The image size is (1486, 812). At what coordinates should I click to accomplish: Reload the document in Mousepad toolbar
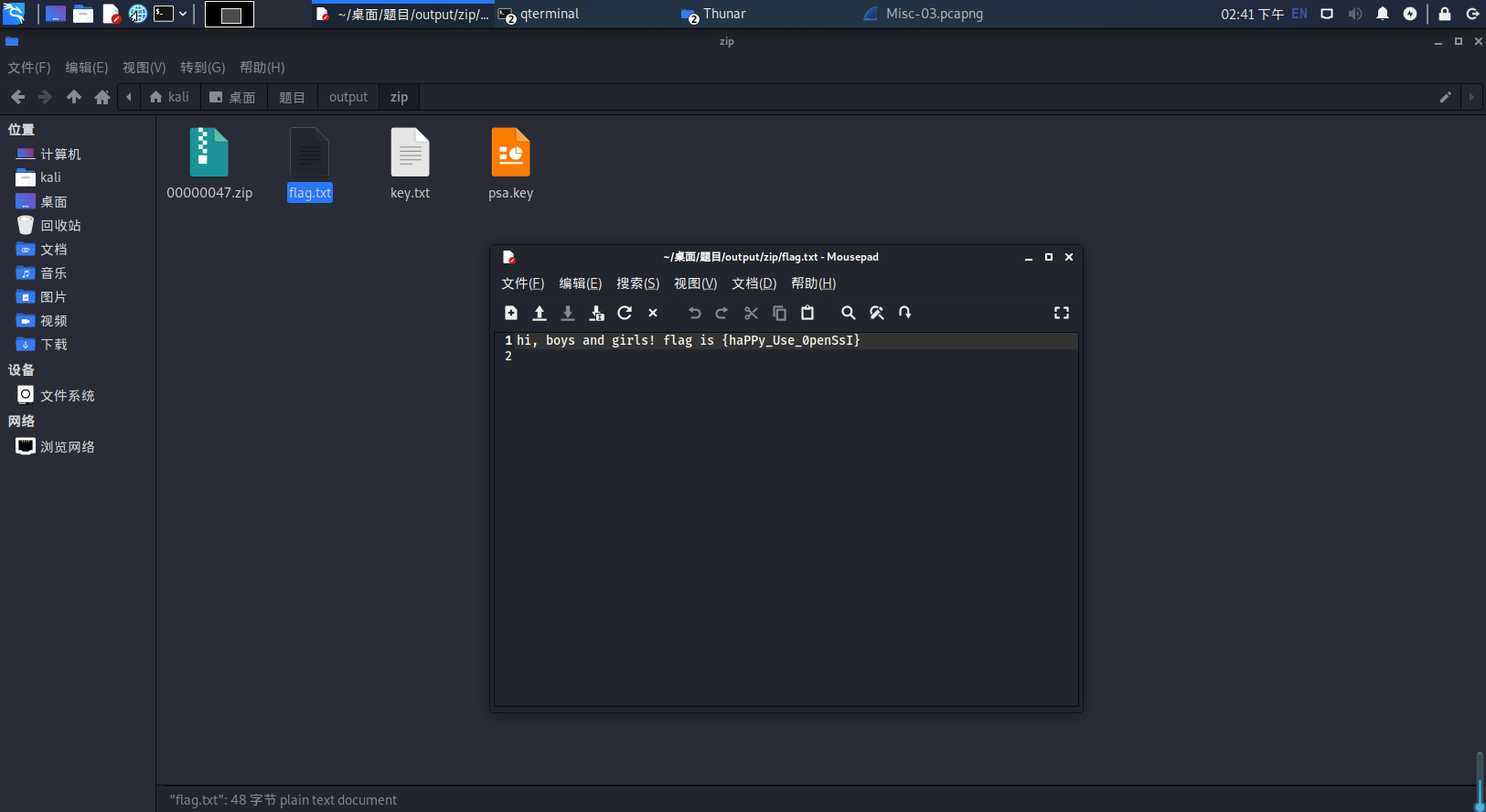[x=625, y=313]
